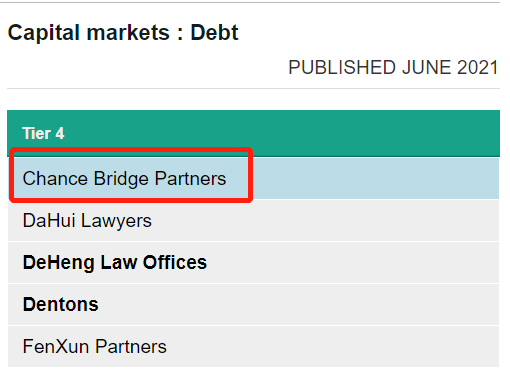Click blank space right of Dentons text
Viewport: 510px width, 385px height.
300,304
